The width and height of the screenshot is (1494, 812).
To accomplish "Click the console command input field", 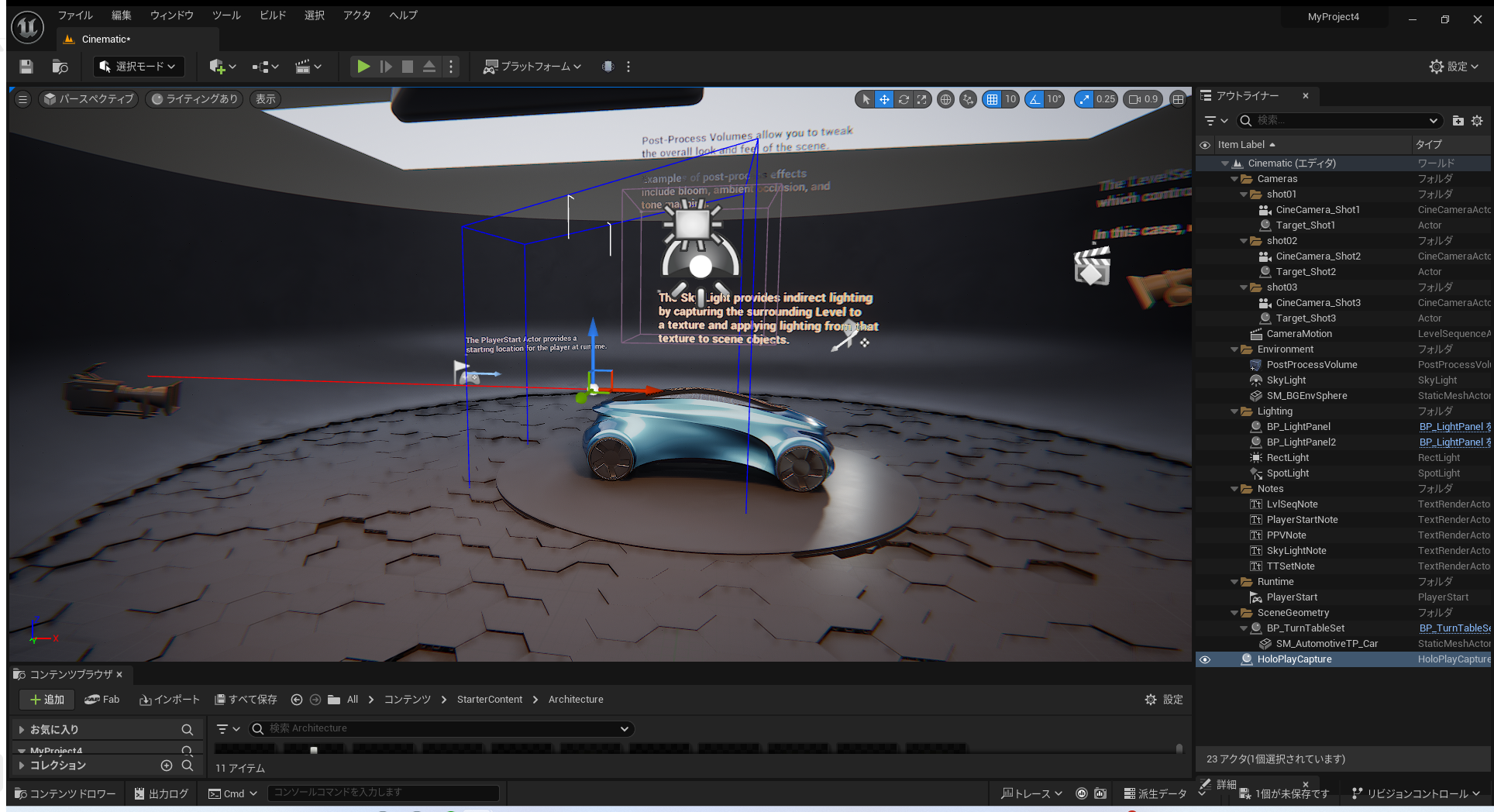I will click(x=383, y=793).
